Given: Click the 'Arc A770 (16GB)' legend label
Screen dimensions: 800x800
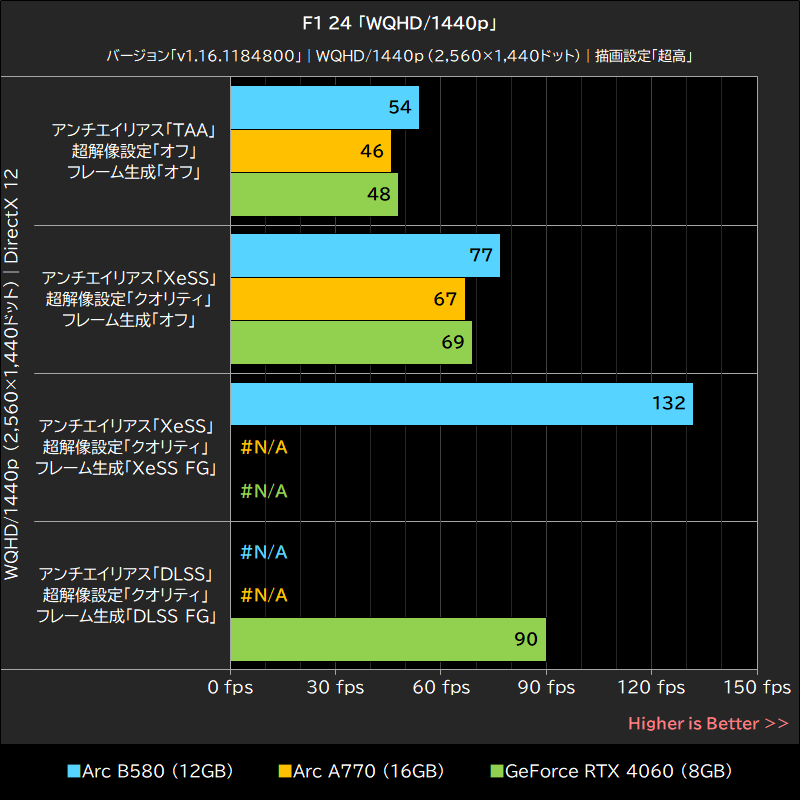Looking at the screenshot, I should [368, 771].
